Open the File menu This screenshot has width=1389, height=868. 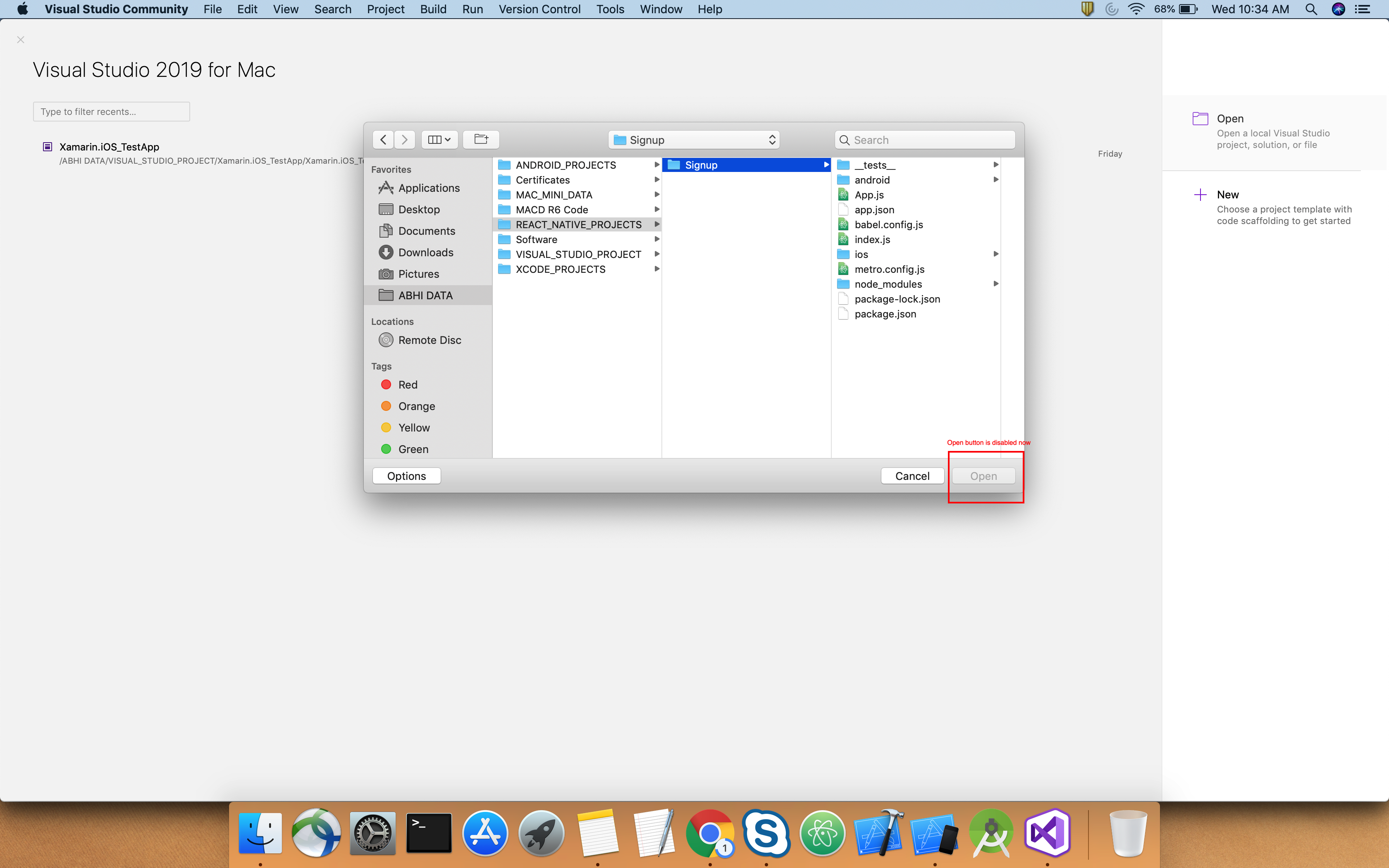(212, 9)
